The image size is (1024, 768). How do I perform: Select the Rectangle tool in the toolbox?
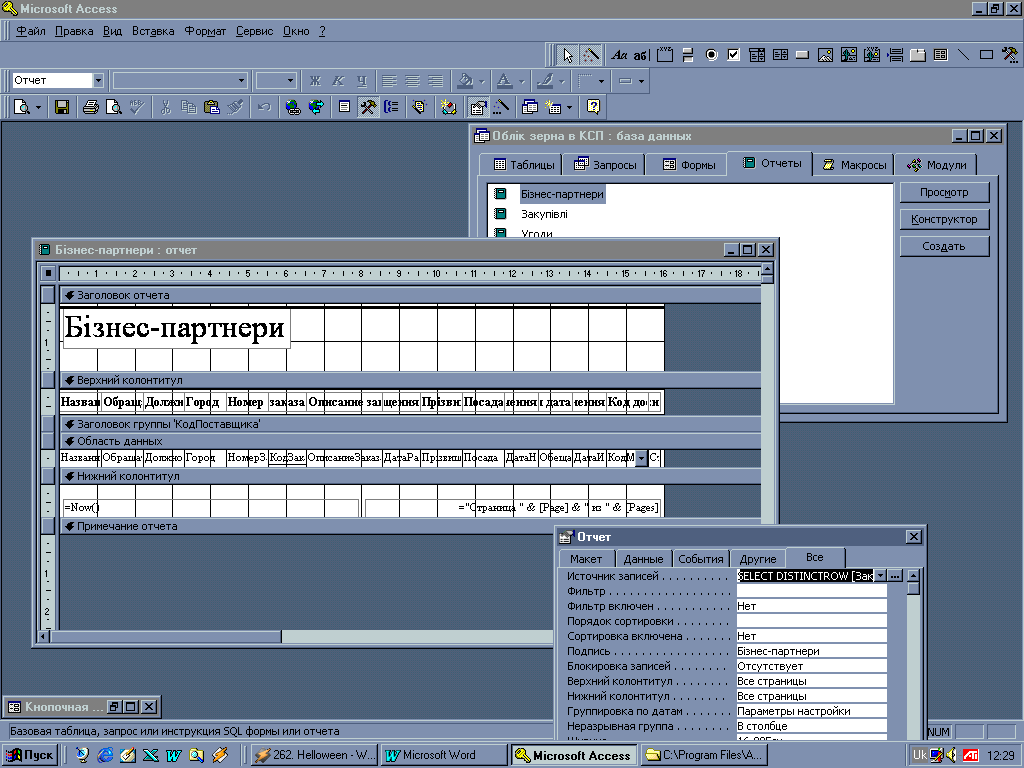pyautogui.click(x=986, y=55)
